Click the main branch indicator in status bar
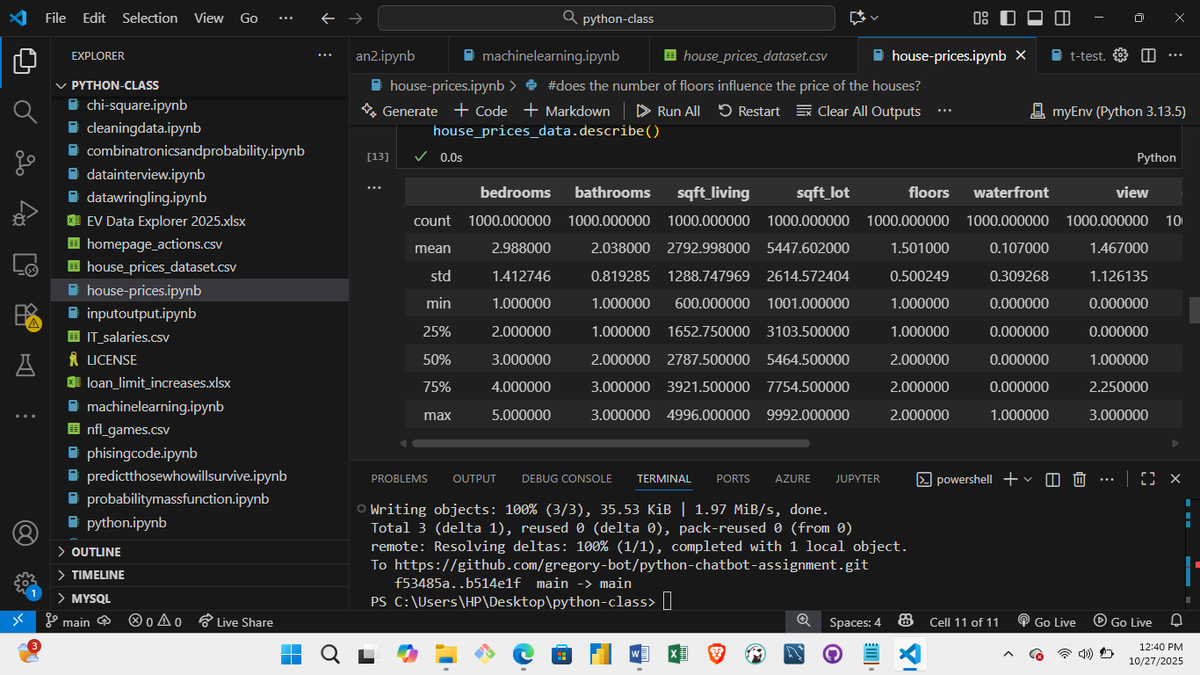This screenshot has width=1200, height=675. click(x=68, y=622)
